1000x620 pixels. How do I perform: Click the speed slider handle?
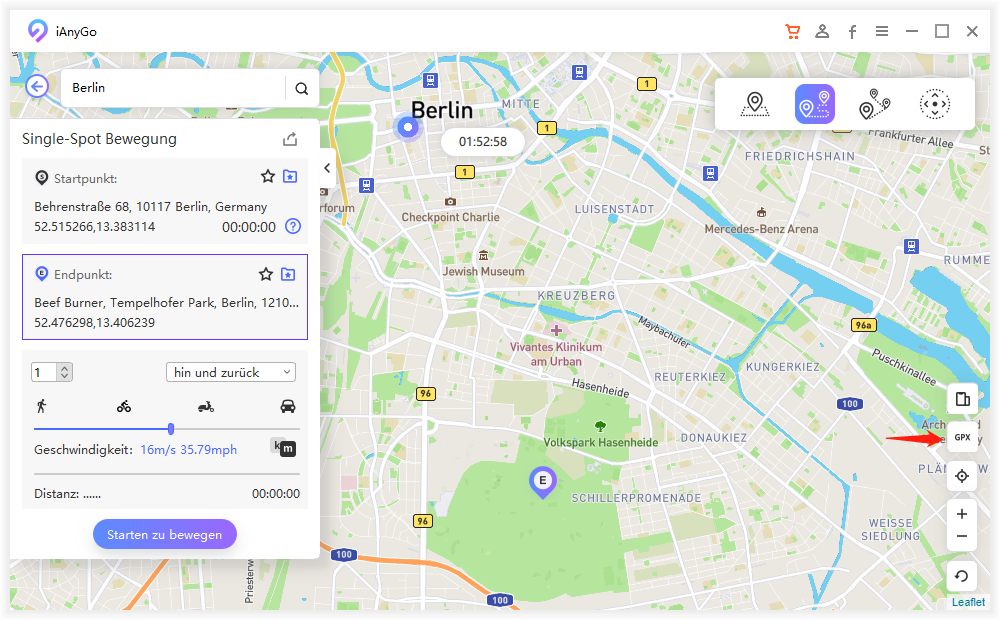point(171,429)
